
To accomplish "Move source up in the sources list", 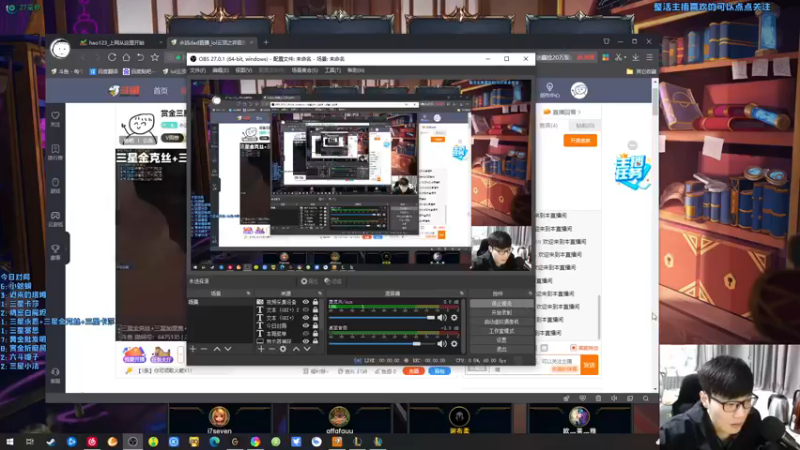I will (x=296, y=349).
